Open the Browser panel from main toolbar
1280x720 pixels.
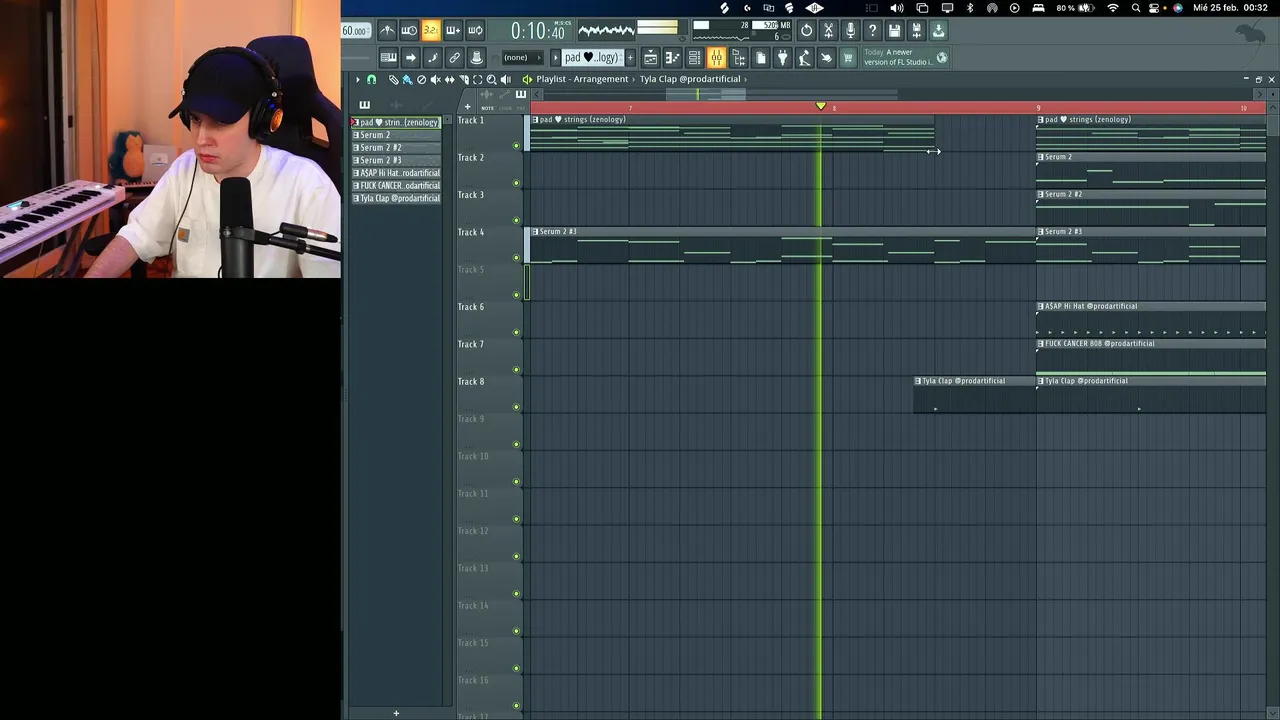coord(738,57)
